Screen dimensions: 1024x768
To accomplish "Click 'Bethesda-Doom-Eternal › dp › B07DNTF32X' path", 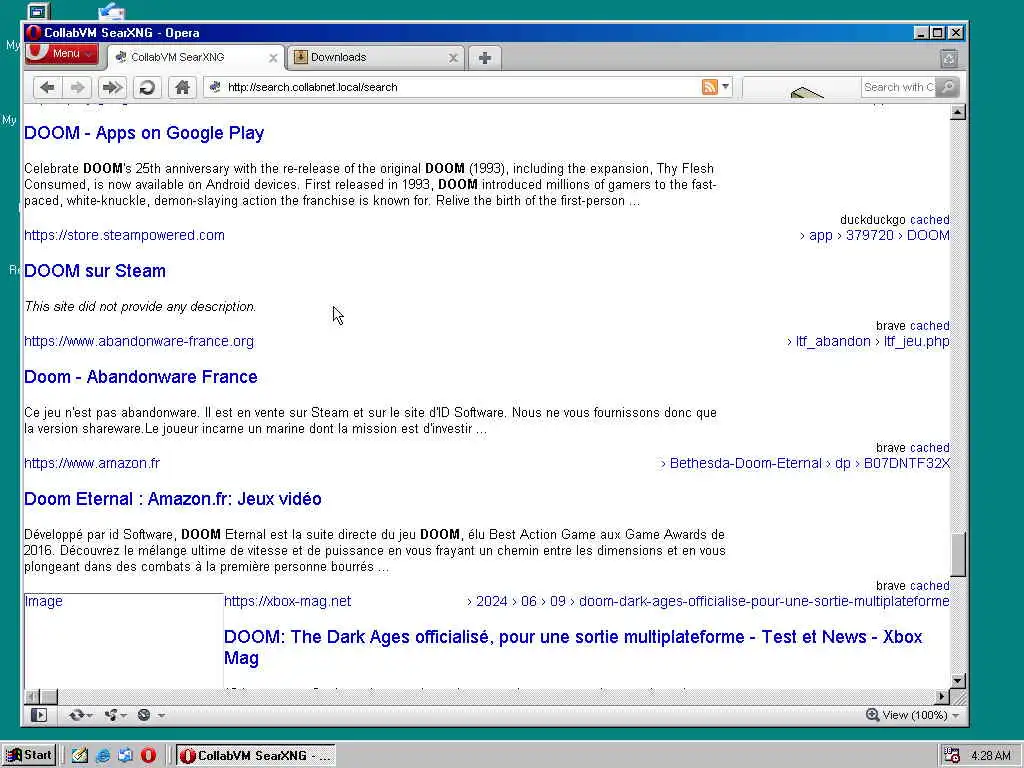I will click(805, 463).
